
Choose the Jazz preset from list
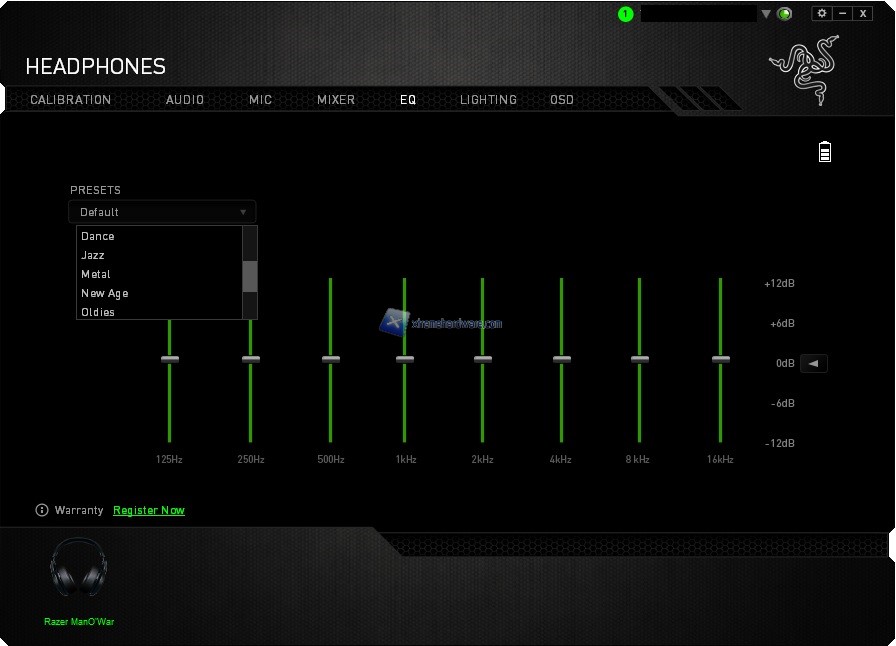click(93, 255)
